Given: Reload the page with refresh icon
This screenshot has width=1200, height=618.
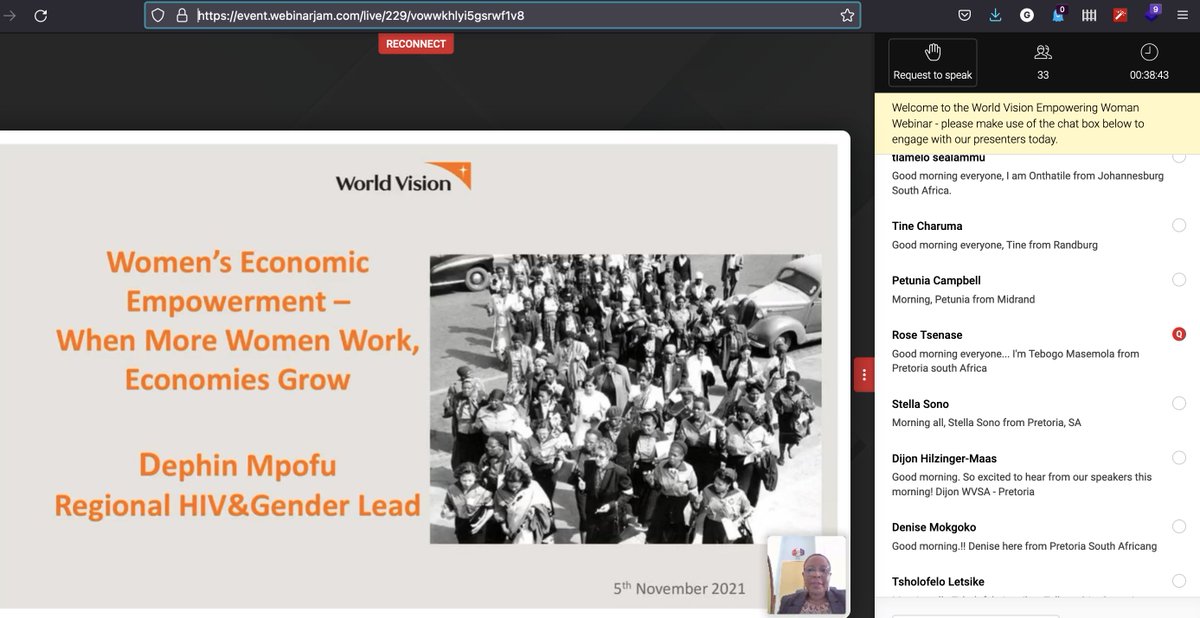Looking at the screenshot, I should (x=41, y=16).
